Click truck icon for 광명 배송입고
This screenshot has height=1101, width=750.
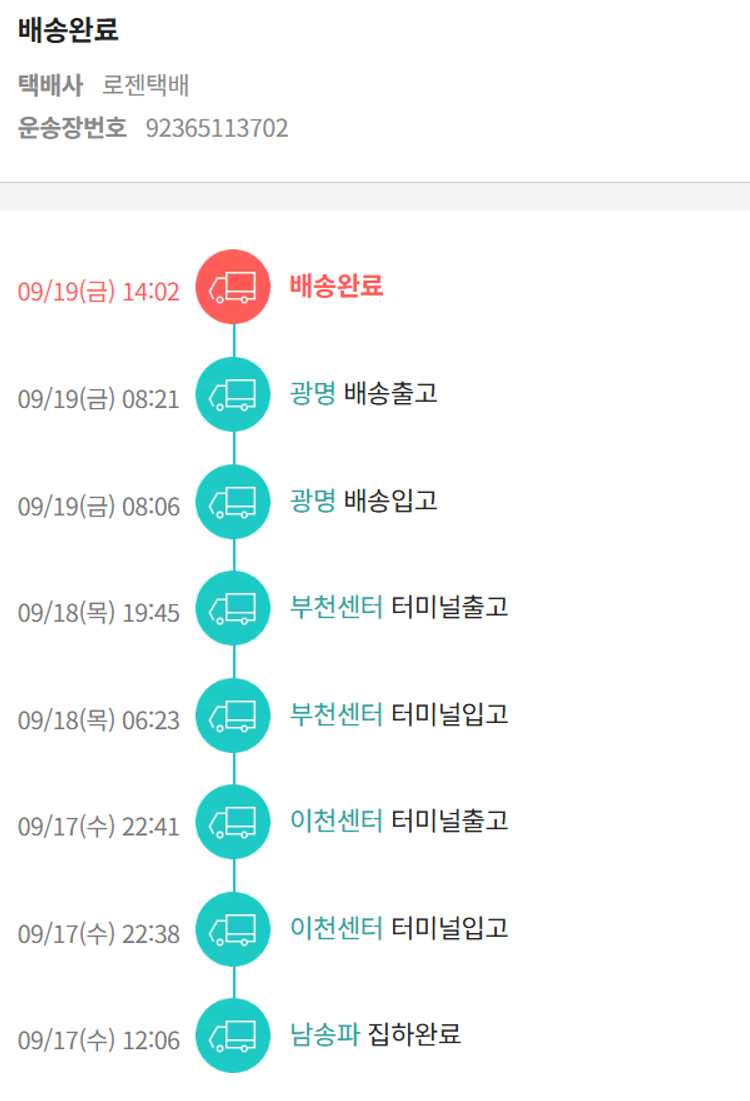[x=233, y=501]
